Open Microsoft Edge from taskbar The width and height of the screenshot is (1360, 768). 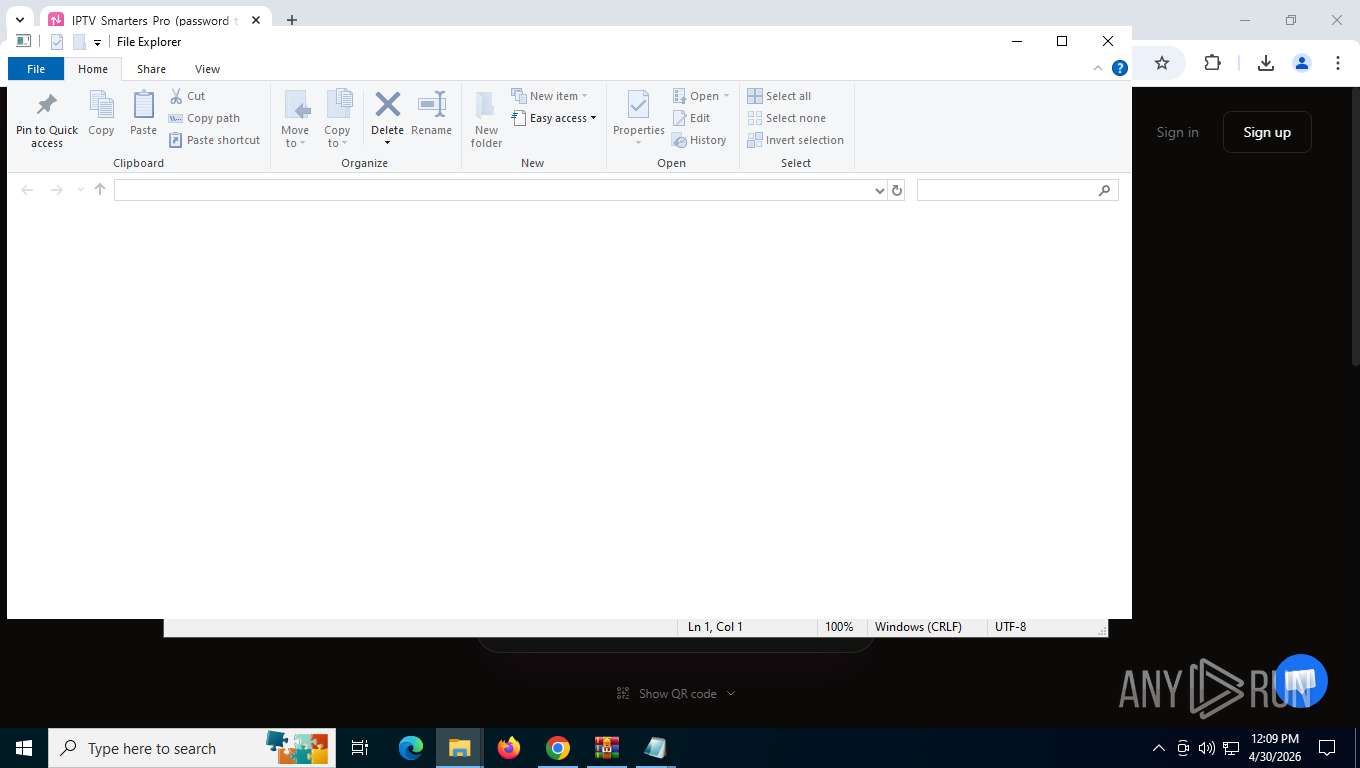(x=411, y=748)
